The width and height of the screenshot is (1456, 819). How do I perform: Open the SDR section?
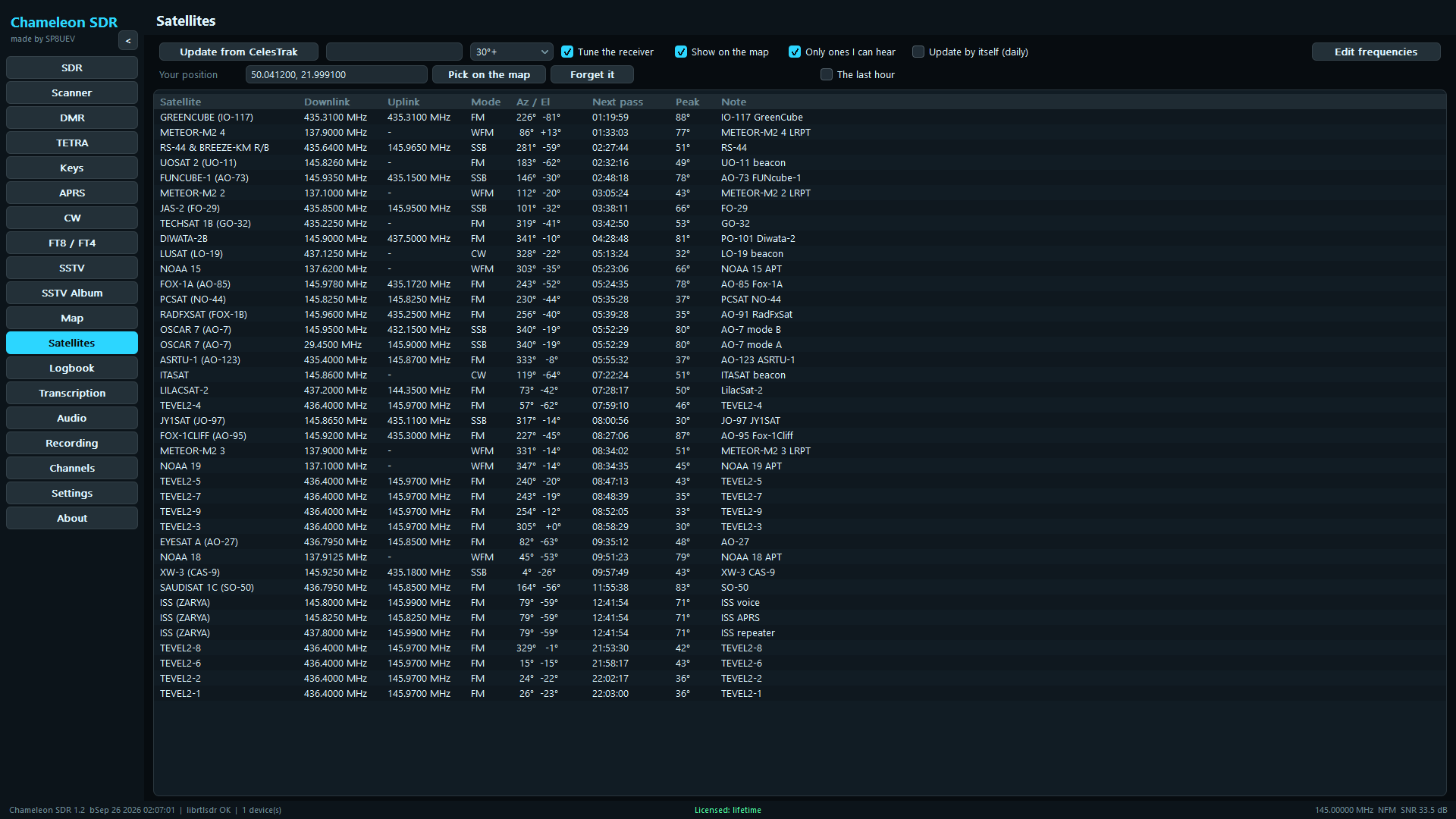(x=72, y=67)
